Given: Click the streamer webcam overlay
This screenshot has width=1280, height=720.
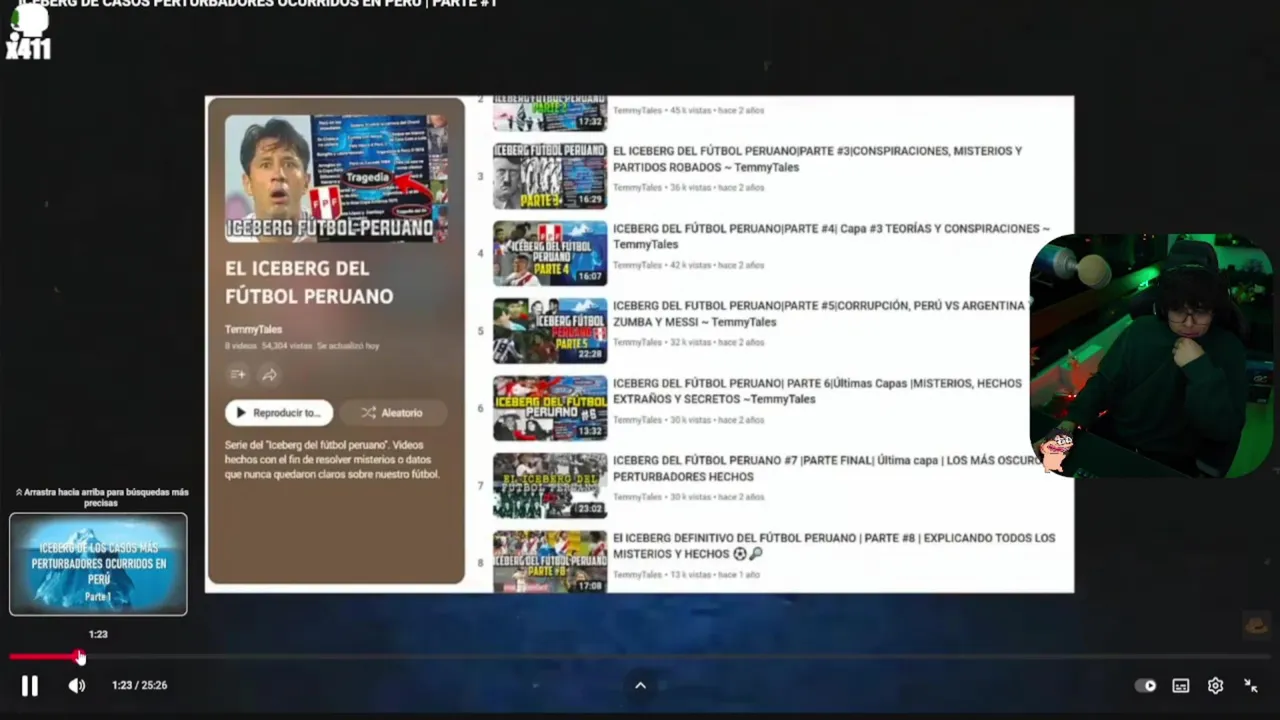Looking at the screenshot, I should coord(1150,356).
